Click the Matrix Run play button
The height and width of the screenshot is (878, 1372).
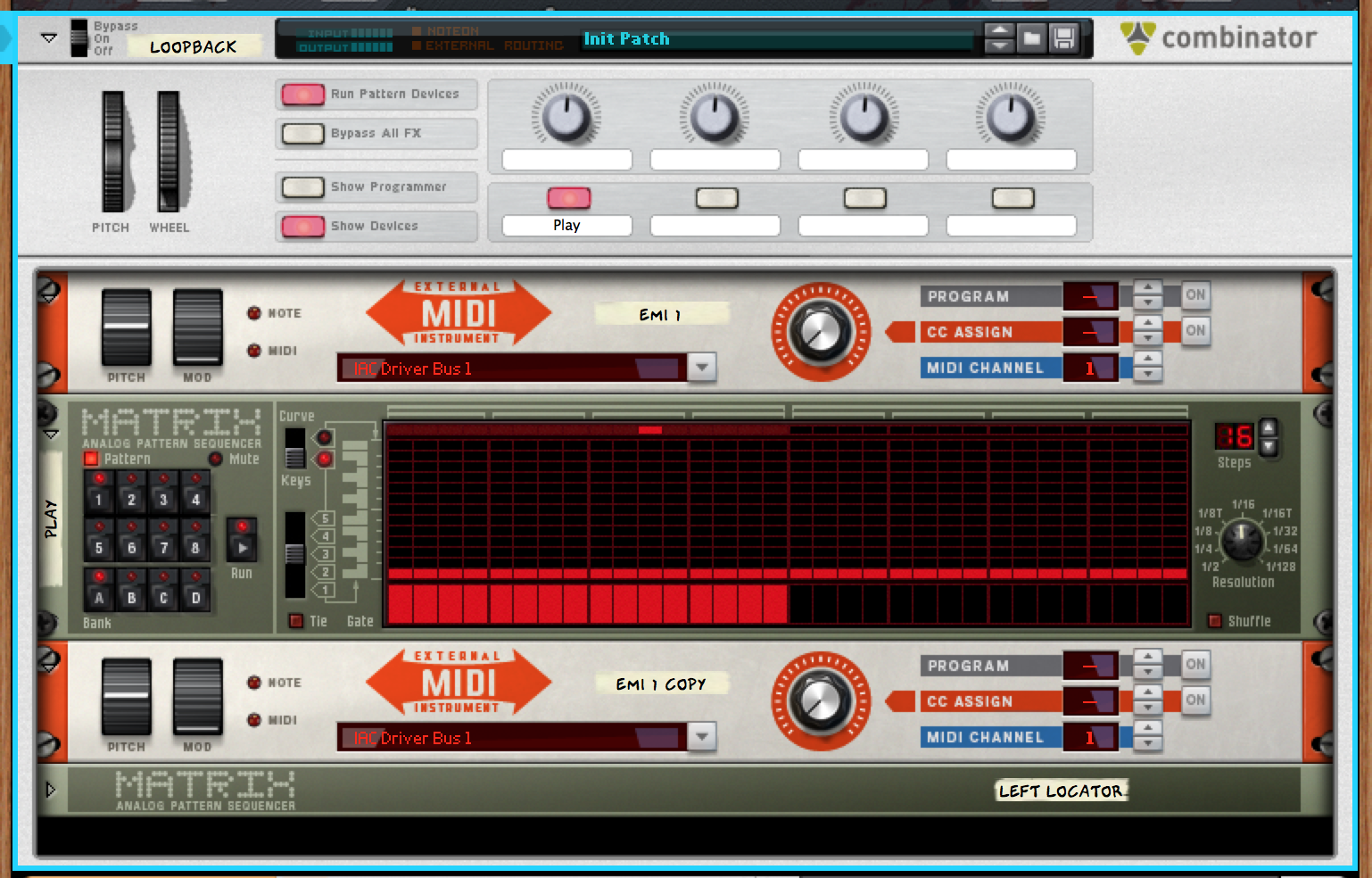coord(242,540)
